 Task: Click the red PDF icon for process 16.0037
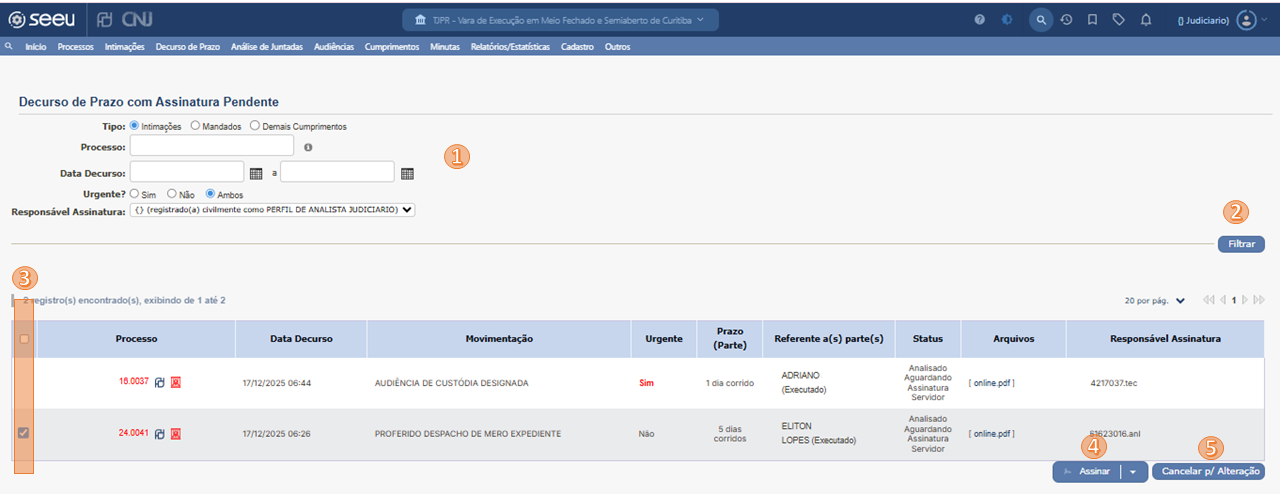(x=175, y=382)
